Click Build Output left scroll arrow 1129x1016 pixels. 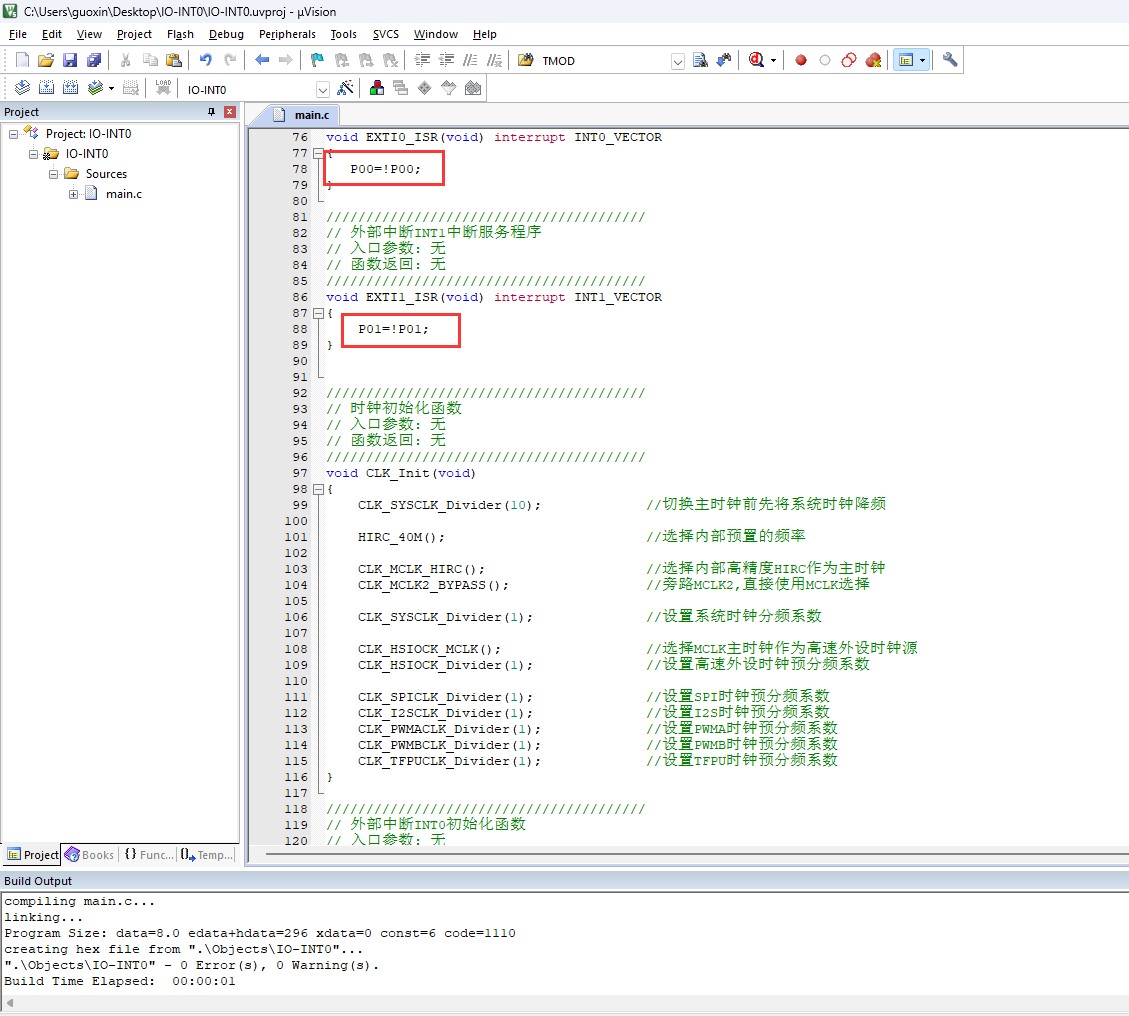(x=9, y=1002)
